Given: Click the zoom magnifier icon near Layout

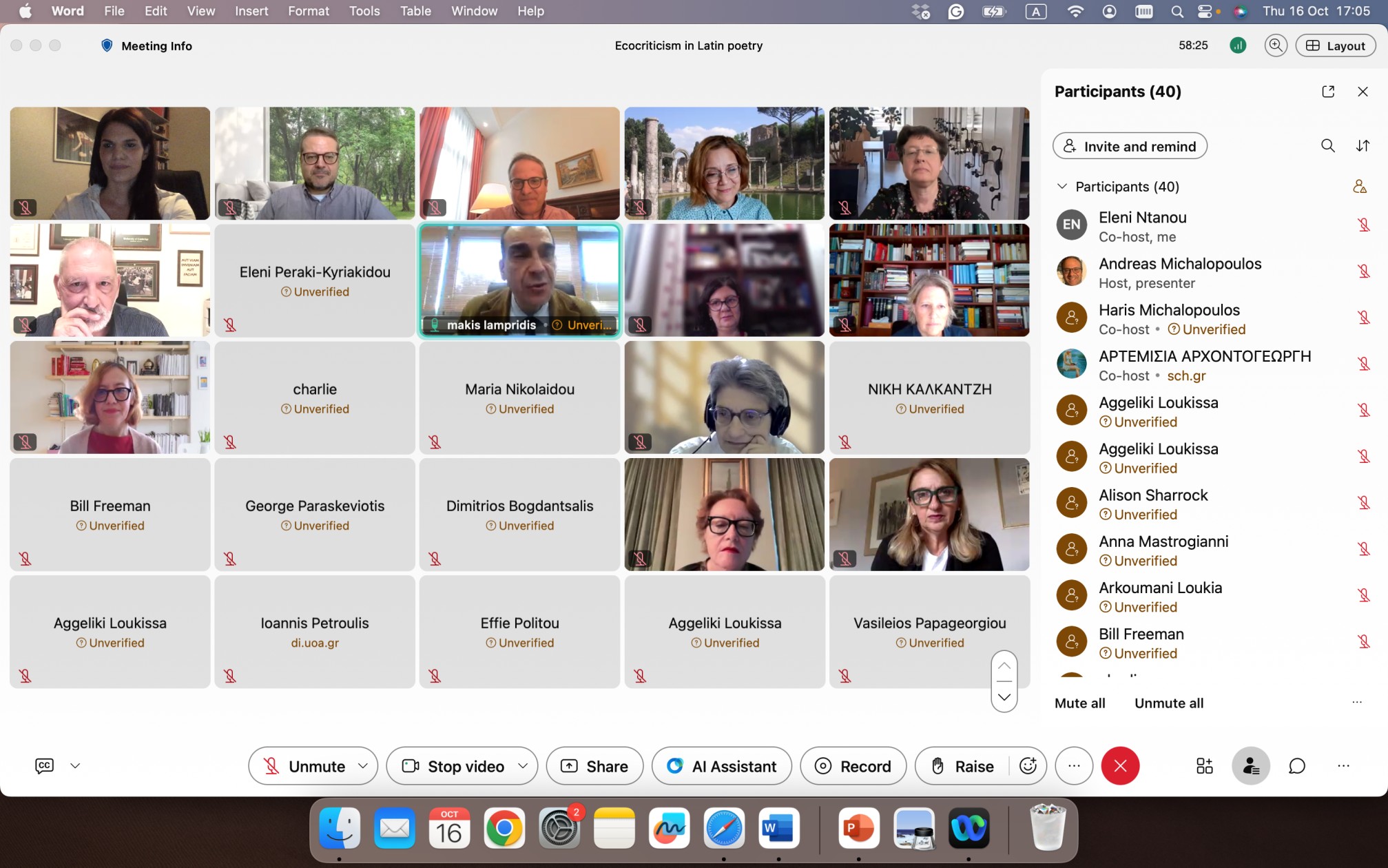Looking at the screenshot, I should pos(1276,45).
